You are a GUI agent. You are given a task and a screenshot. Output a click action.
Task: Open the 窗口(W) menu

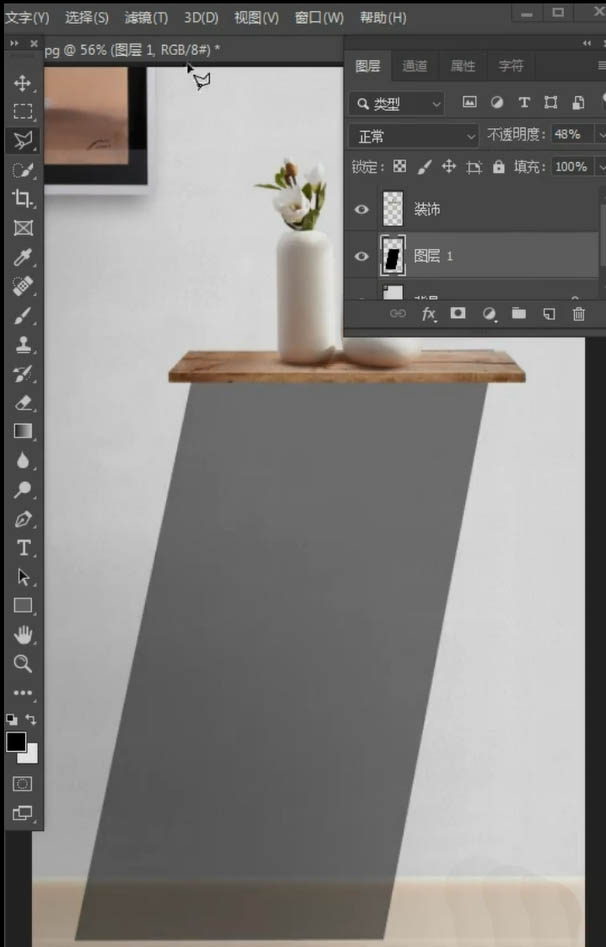click(318, 18)
